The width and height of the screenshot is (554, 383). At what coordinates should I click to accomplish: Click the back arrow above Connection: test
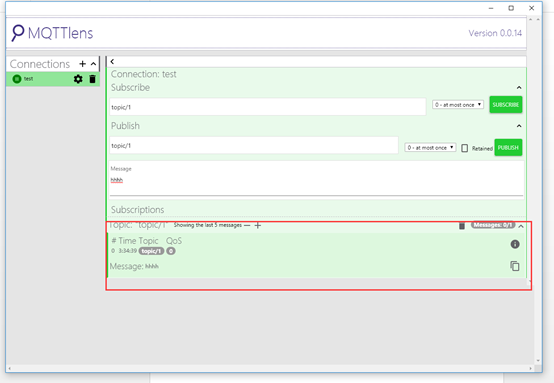[x=112, y=61]
